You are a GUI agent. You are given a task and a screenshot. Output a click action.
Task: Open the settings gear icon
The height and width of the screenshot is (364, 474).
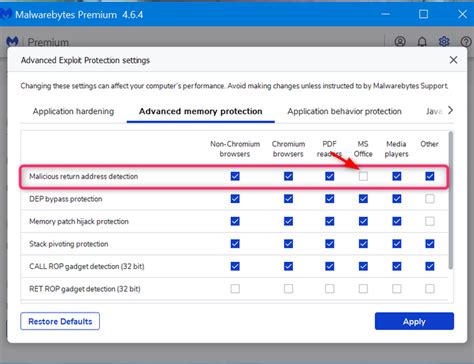click(444, 42)
